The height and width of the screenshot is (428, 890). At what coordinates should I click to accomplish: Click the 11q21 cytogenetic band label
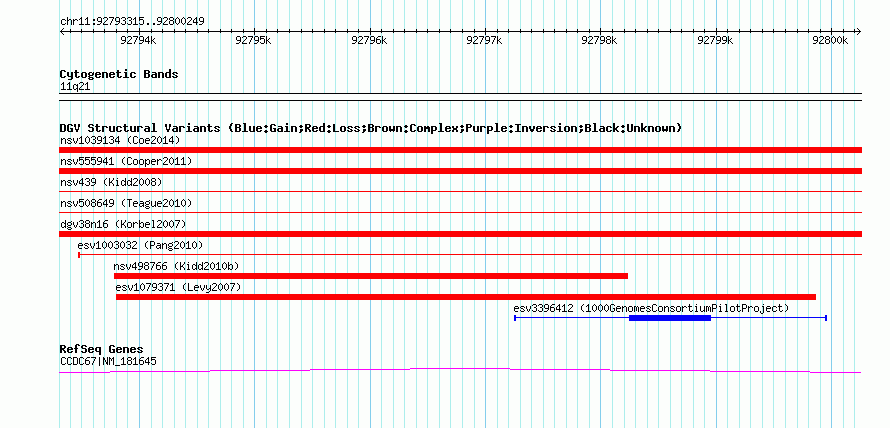pyautogui.click(x=75, y=87)
